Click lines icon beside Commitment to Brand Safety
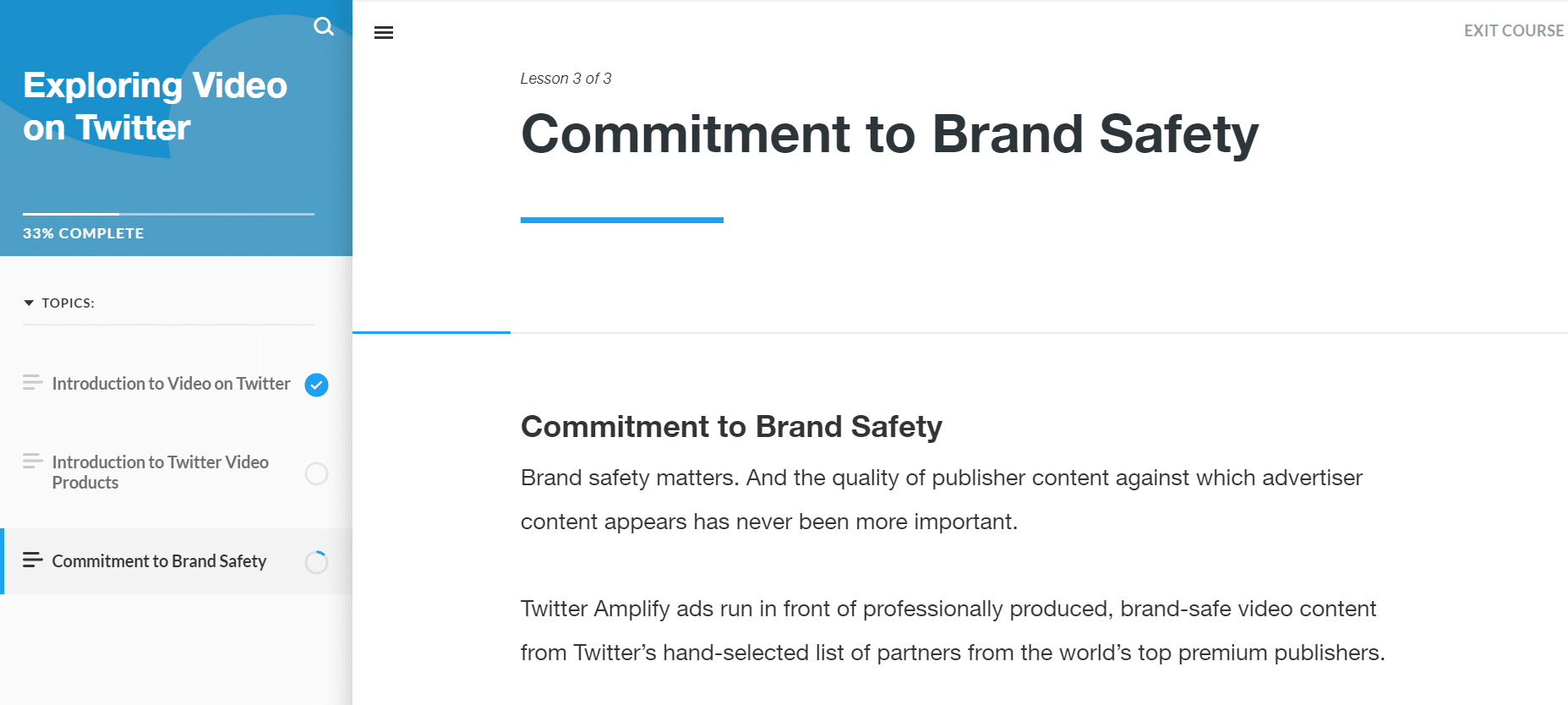The image size is (1568, 705). click(32, 560)
